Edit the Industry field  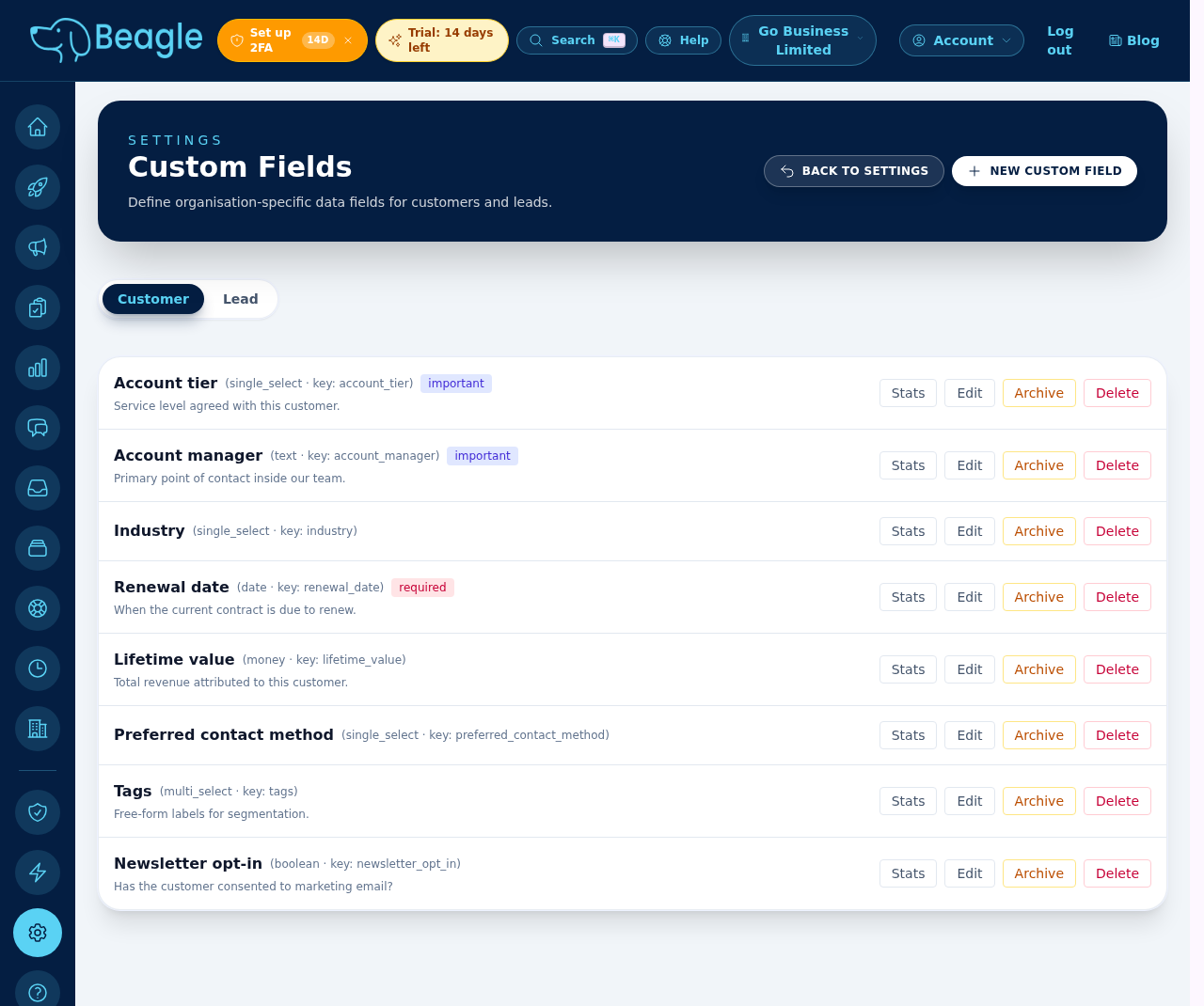coord(970,531)
